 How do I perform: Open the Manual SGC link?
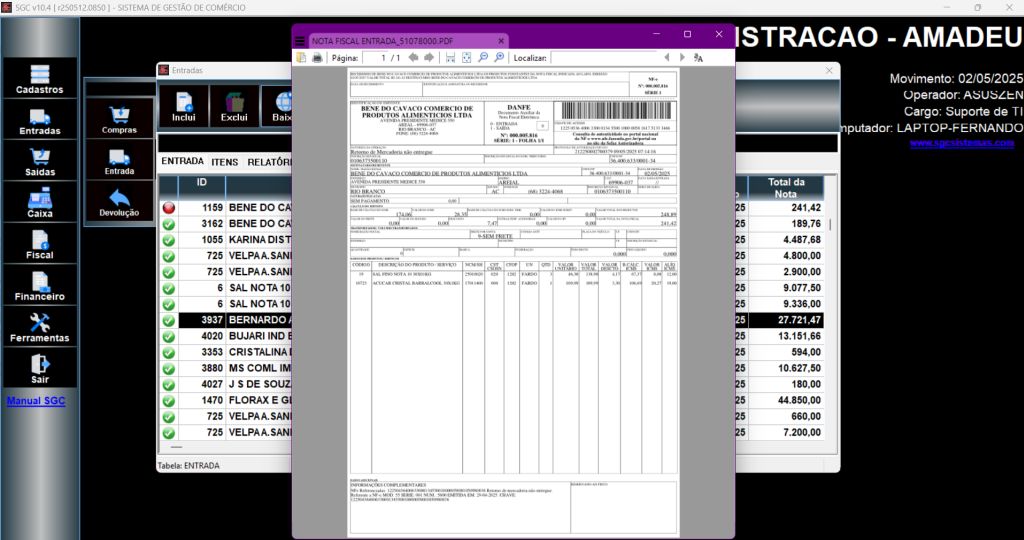(x=36, y=401)
